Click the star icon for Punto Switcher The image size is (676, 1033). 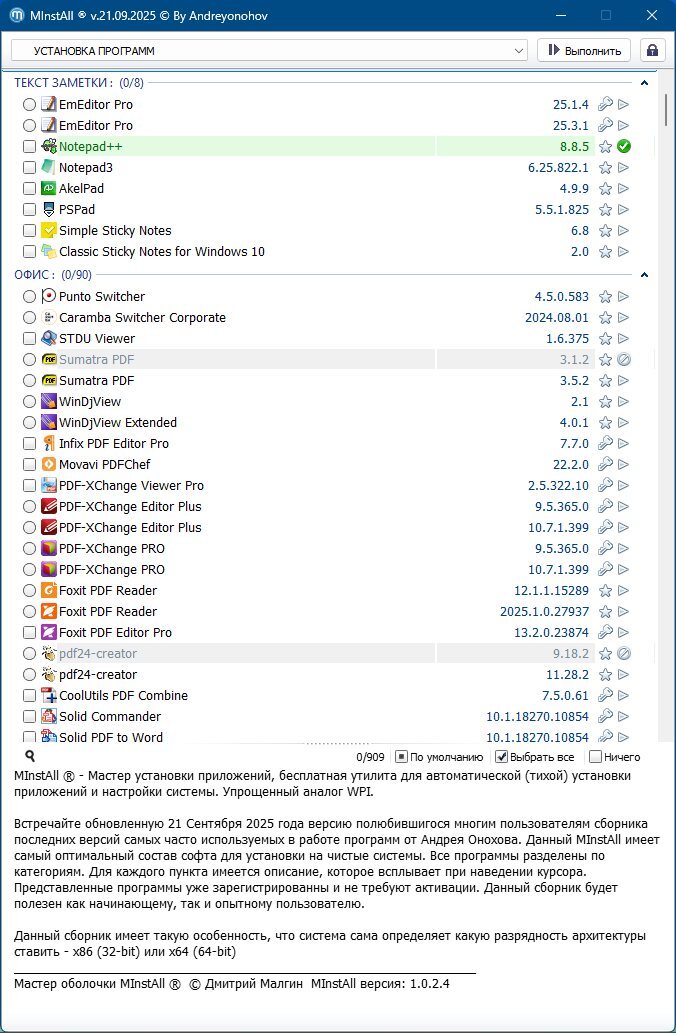point(605,296)
